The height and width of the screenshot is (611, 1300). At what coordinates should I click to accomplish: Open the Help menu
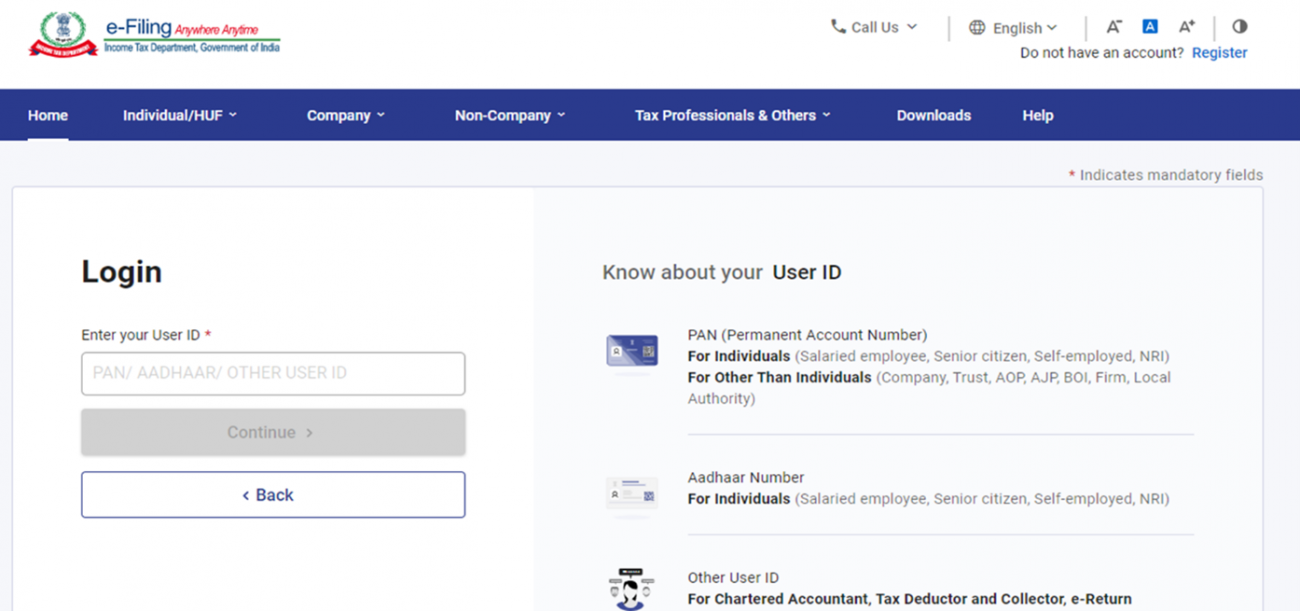(x=1037, y=115)
